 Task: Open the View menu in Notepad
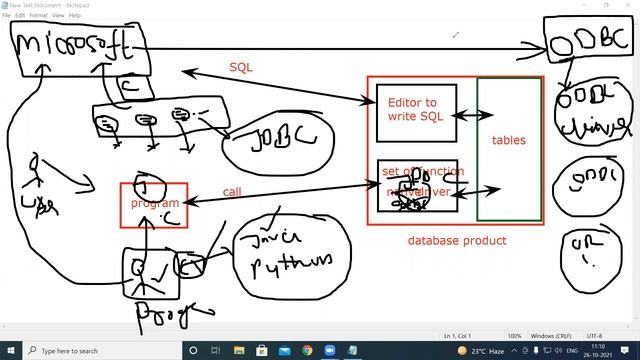58,15
